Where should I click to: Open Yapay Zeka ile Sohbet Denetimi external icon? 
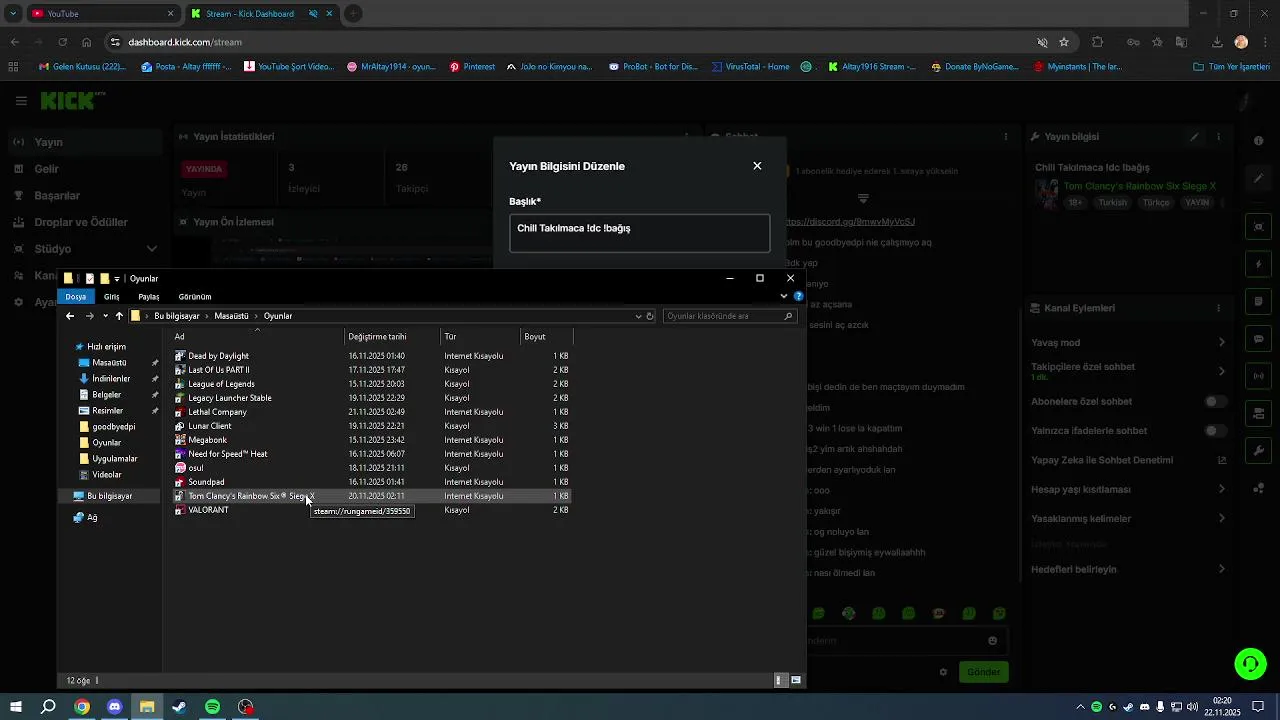[1222, 460]
